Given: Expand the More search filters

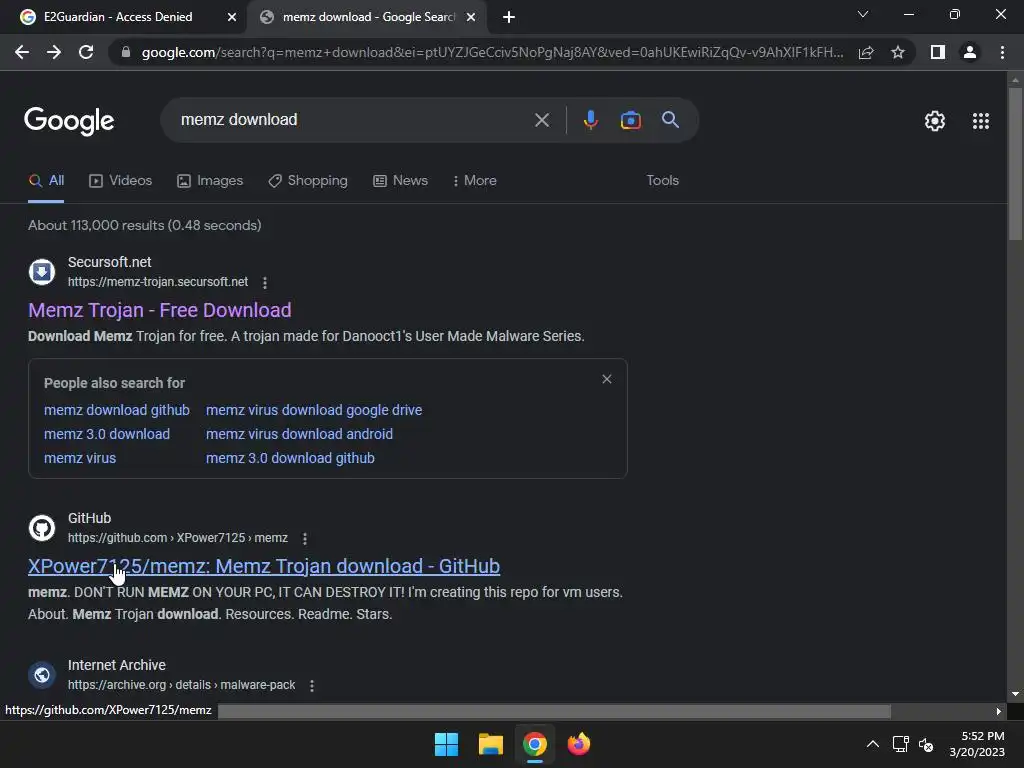Looking at the screenshot, I should pos(475,181).
